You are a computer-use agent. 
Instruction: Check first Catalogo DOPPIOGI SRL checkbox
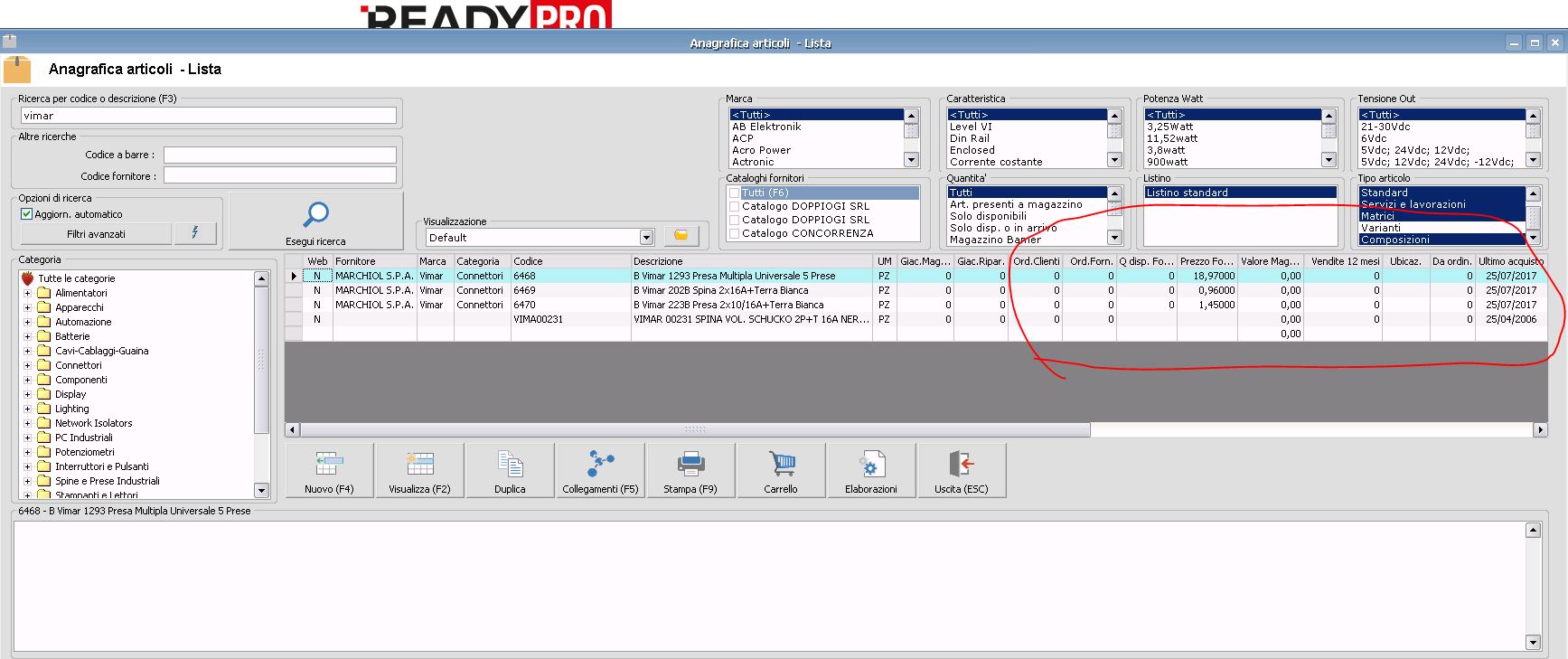[735, 206]
